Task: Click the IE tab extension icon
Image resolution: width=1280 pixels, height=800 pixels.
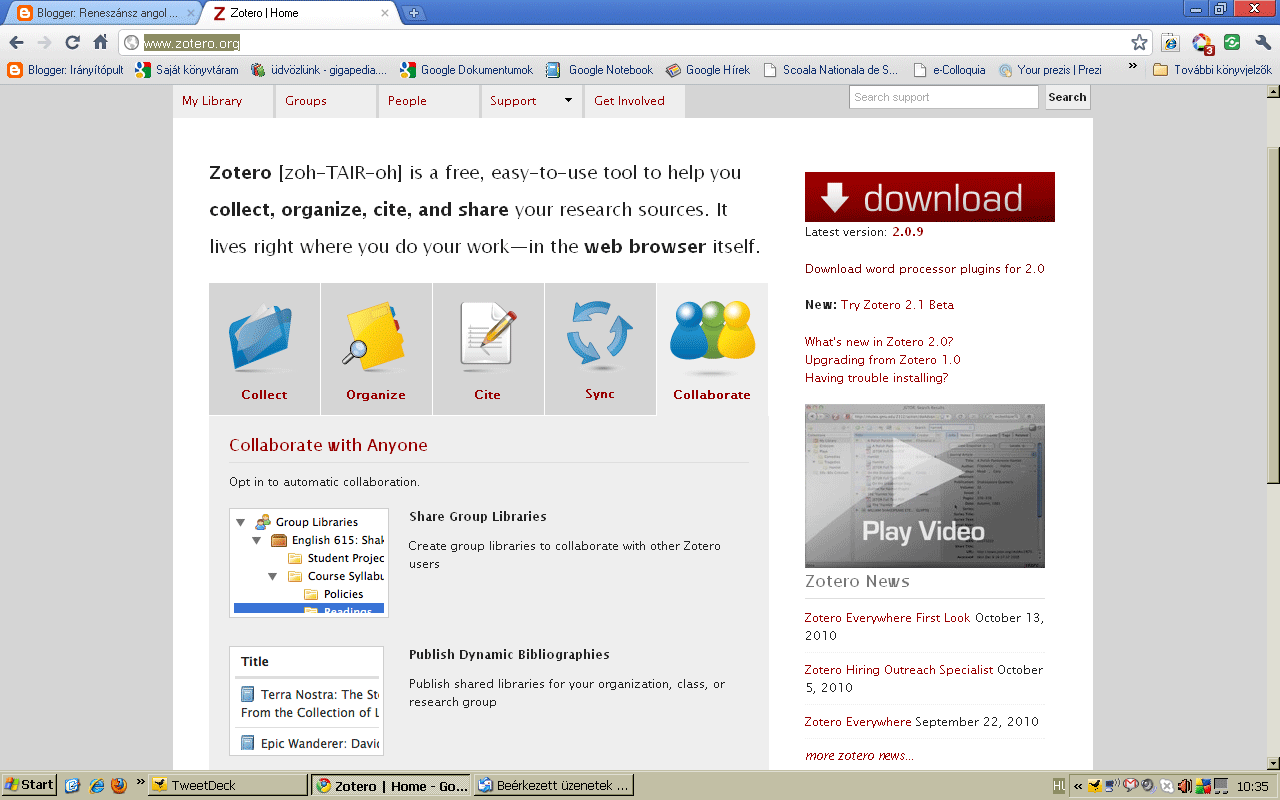Action: (x=1170, y=43)
